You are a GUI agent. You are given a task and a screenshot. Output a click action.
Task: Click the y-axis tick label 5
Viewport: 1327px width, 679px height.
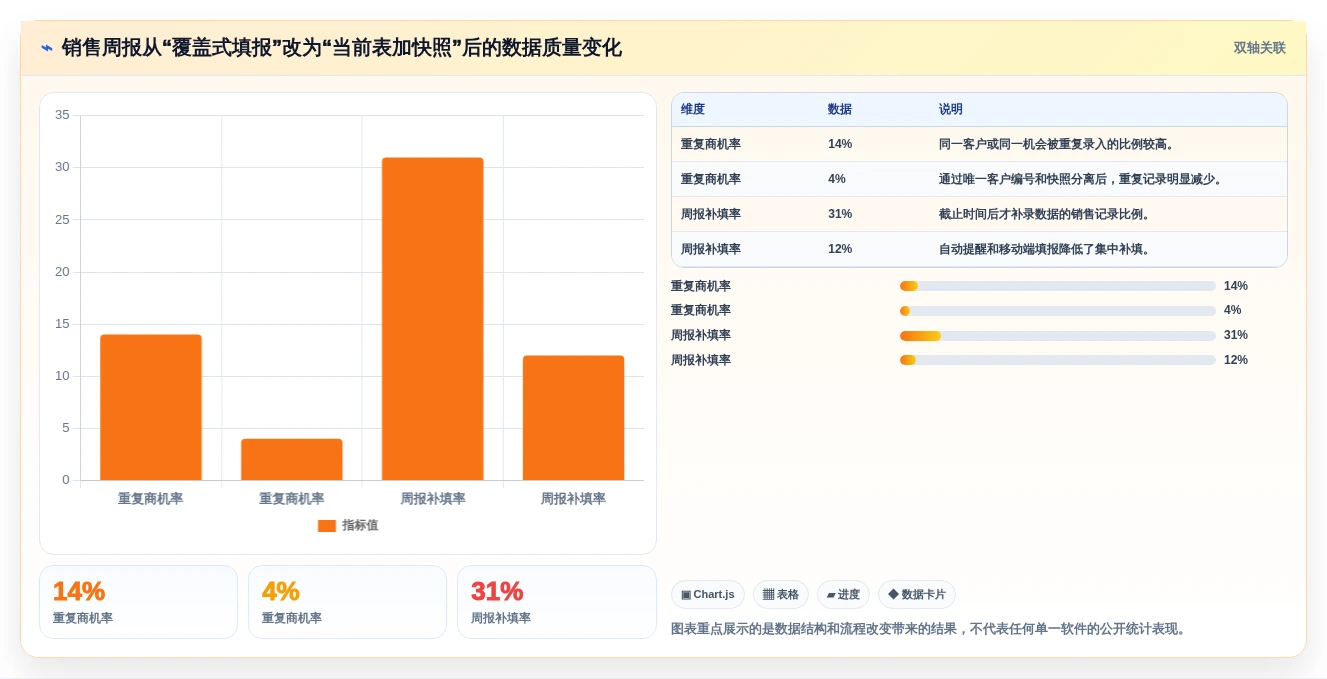click(x=66, y=428)
